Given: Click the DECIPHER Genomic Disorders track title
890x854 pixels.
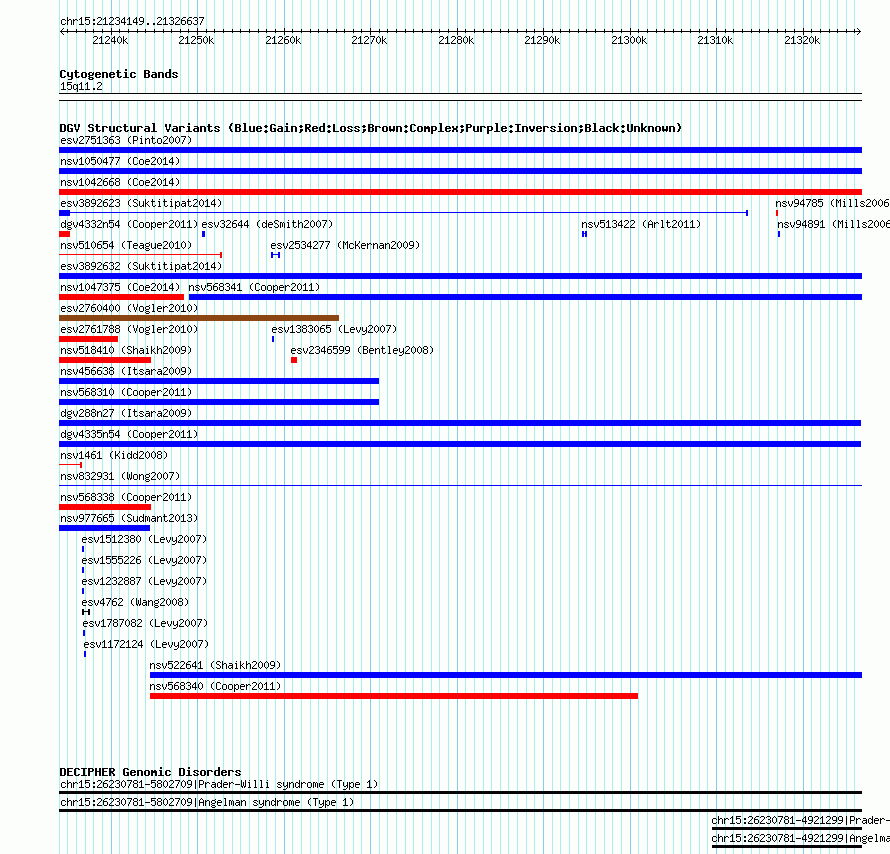Looking at the screenshot, I should 150,772.
